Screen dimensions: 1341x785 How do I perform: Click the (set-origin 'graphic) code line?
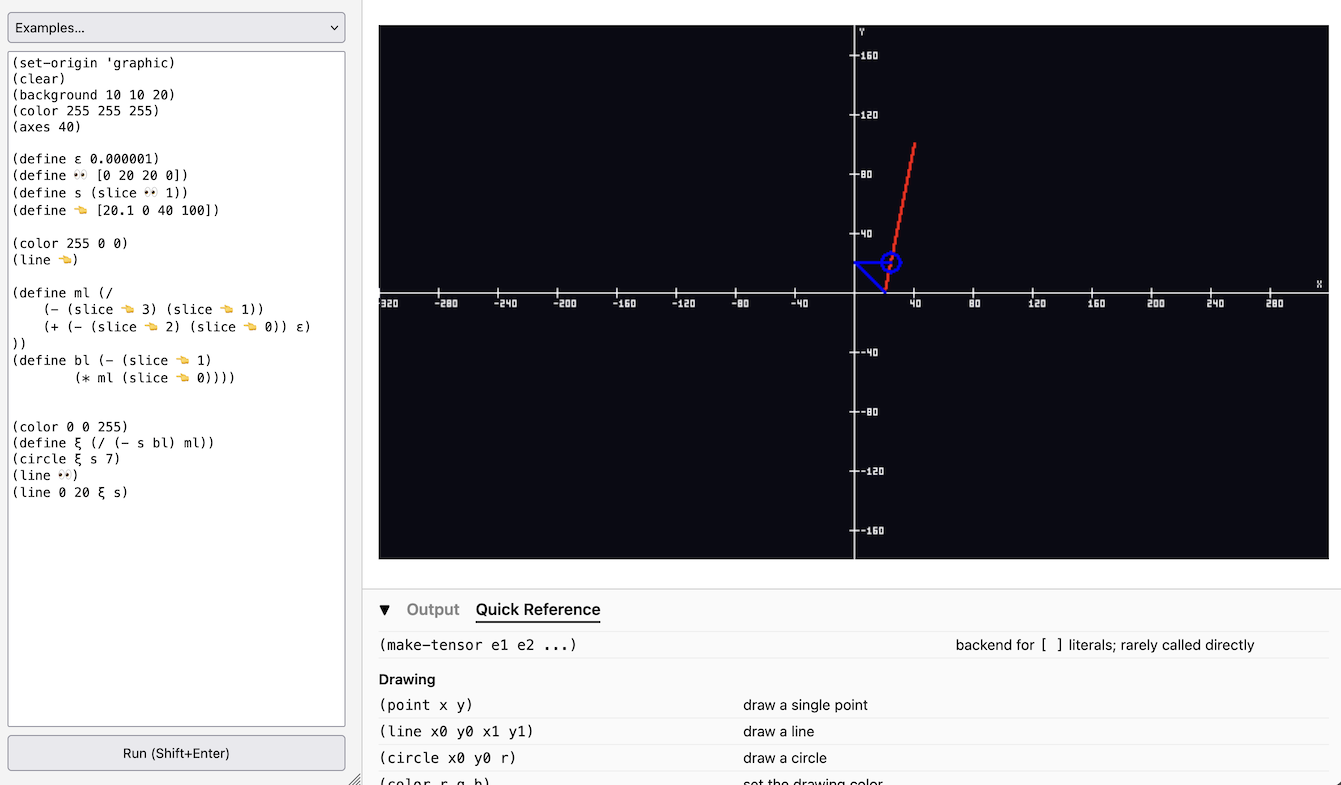(x=94, y=63)
